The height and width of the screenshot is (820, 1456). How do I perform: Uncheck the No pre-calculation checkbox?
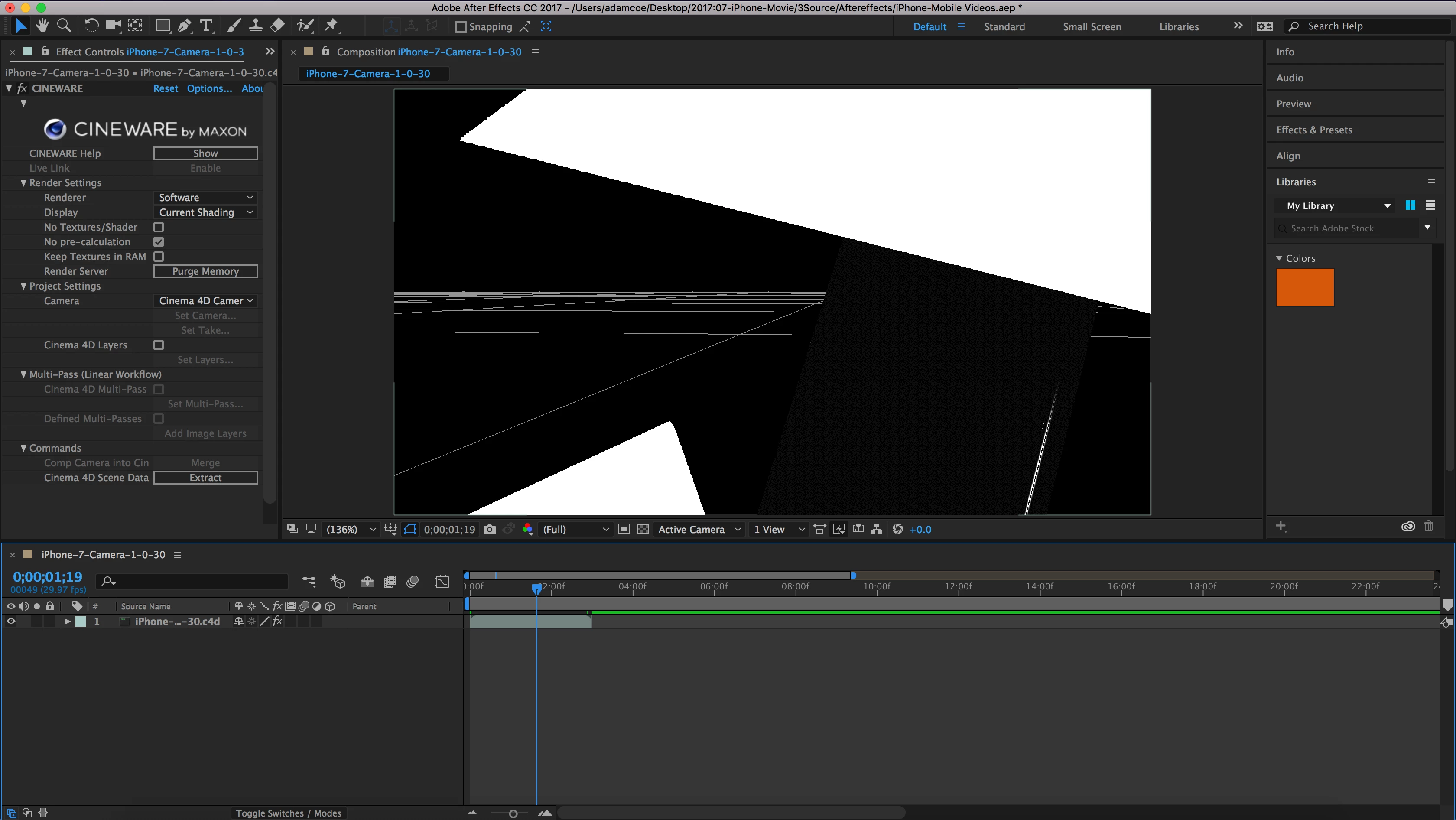pos(159,242)
